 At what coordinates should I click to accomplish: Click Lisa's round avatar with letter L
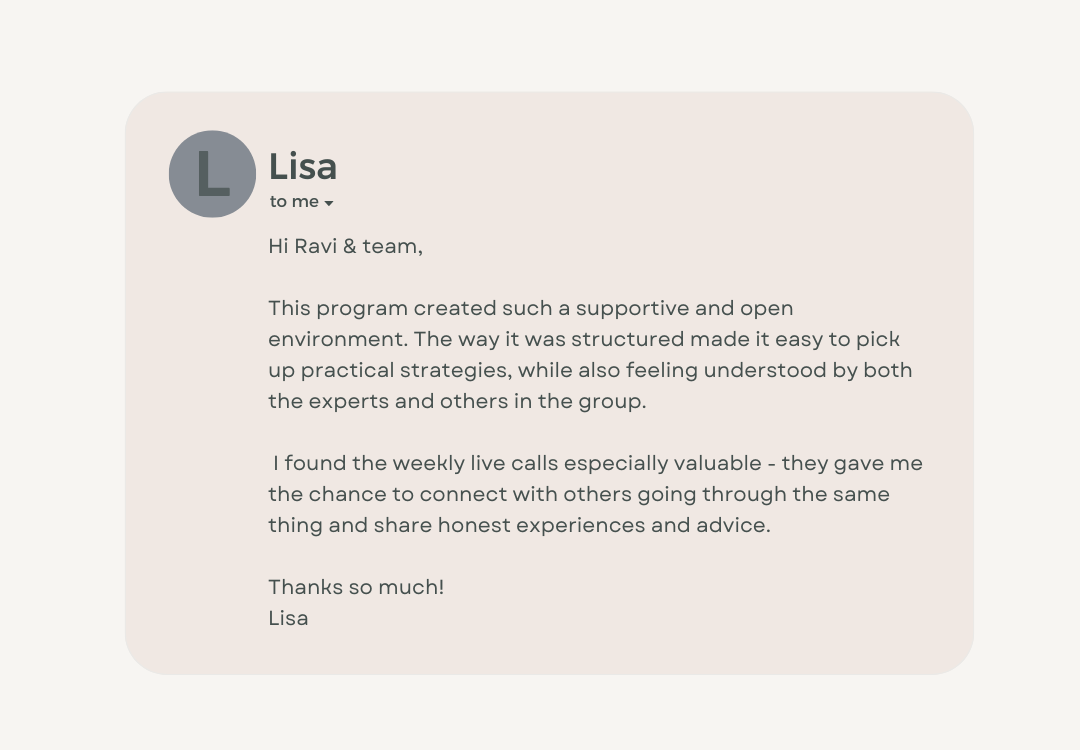tap(212, 174)
